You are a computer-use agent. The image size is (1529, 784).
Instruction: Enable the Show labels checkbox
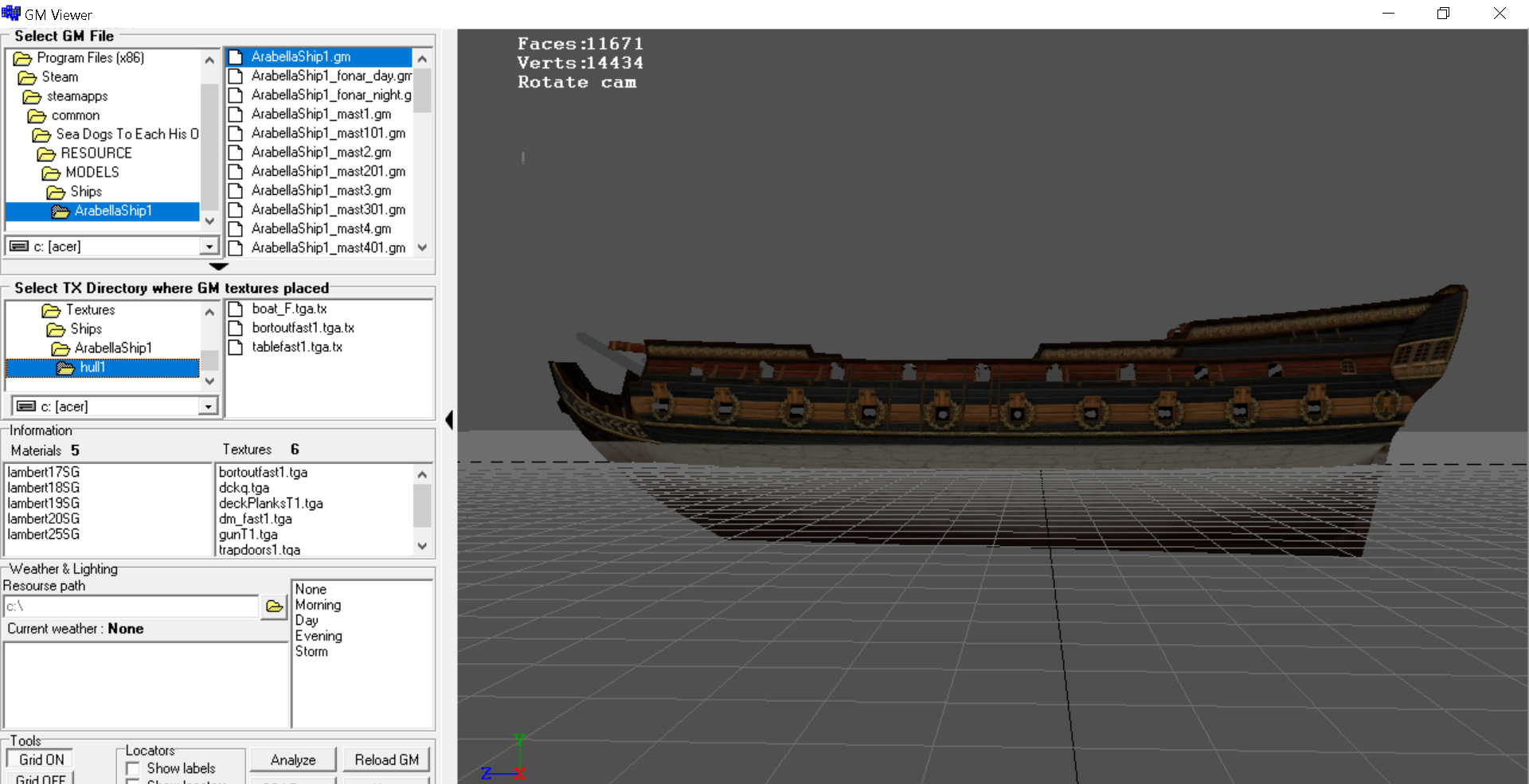point(133,769)
